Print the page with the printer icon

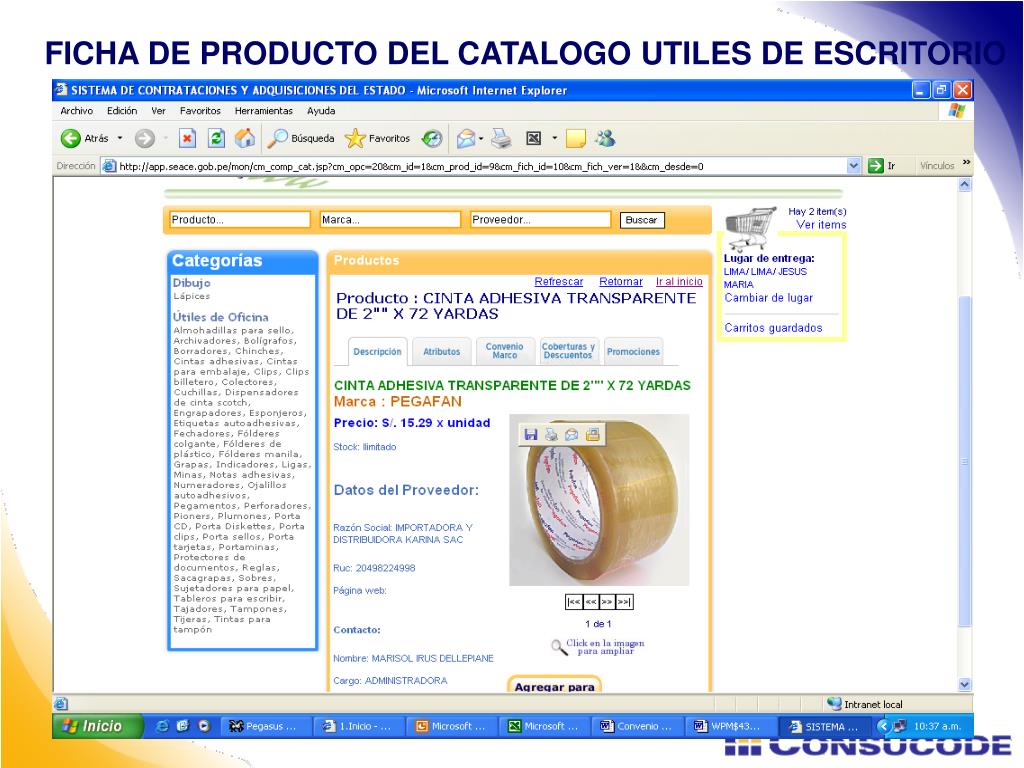coord(501,138)
